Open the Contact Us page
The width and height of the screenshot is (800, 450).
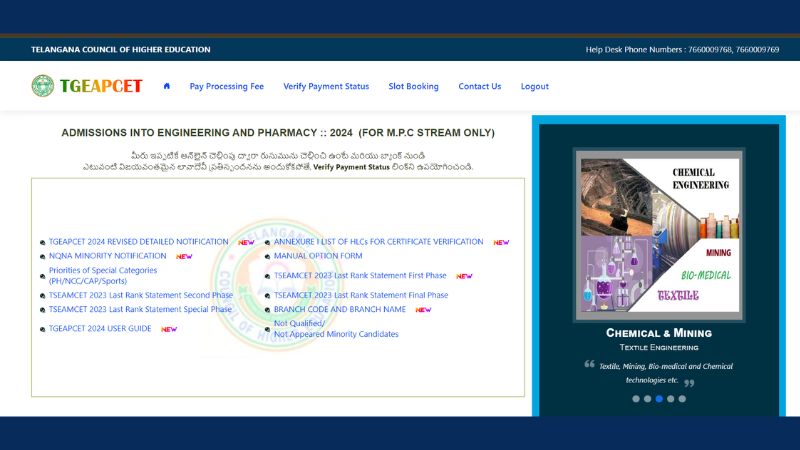[480, 86]
